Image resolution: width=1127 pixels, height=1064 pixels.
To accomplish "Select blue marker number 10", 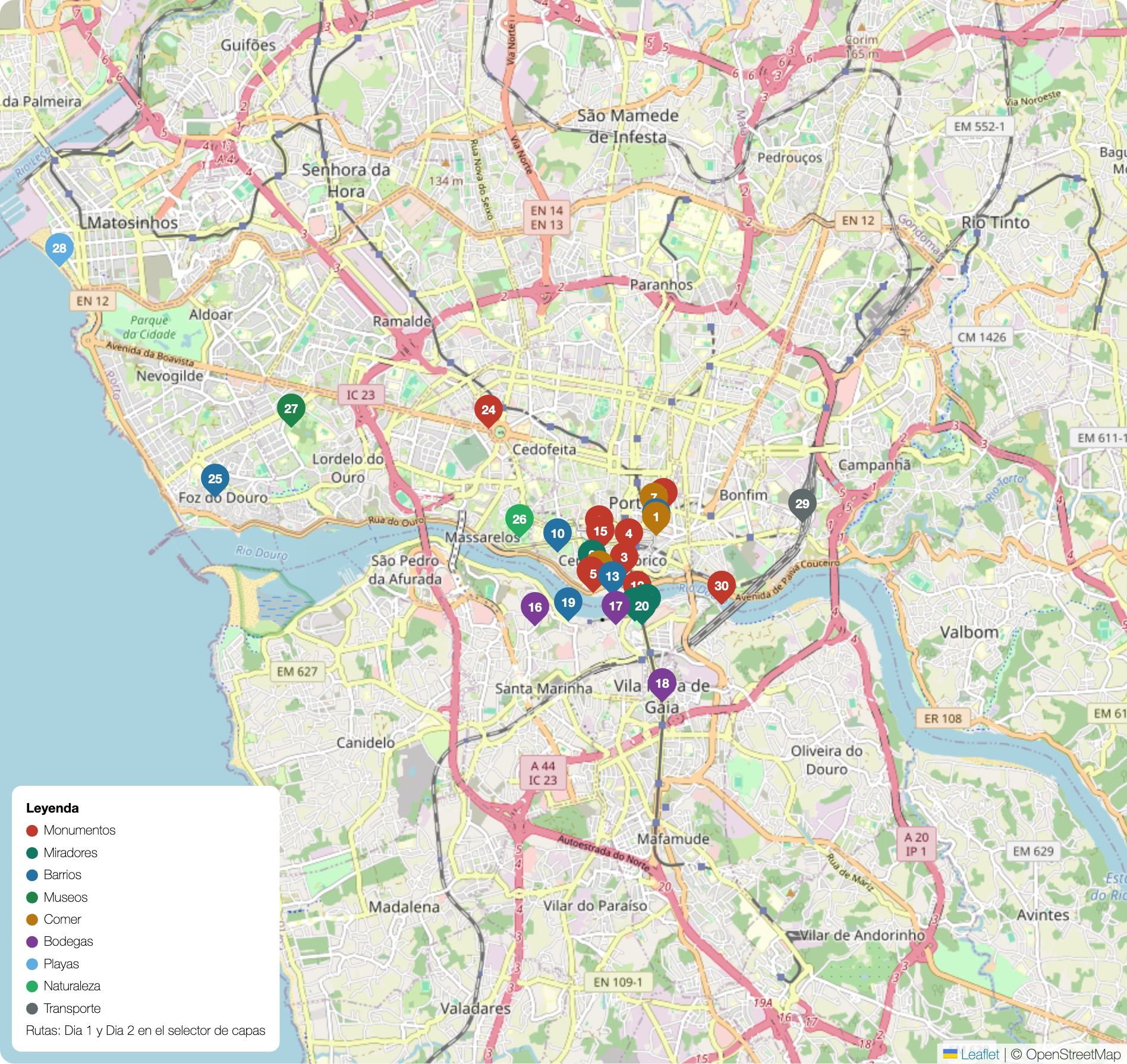I will 558,534.
